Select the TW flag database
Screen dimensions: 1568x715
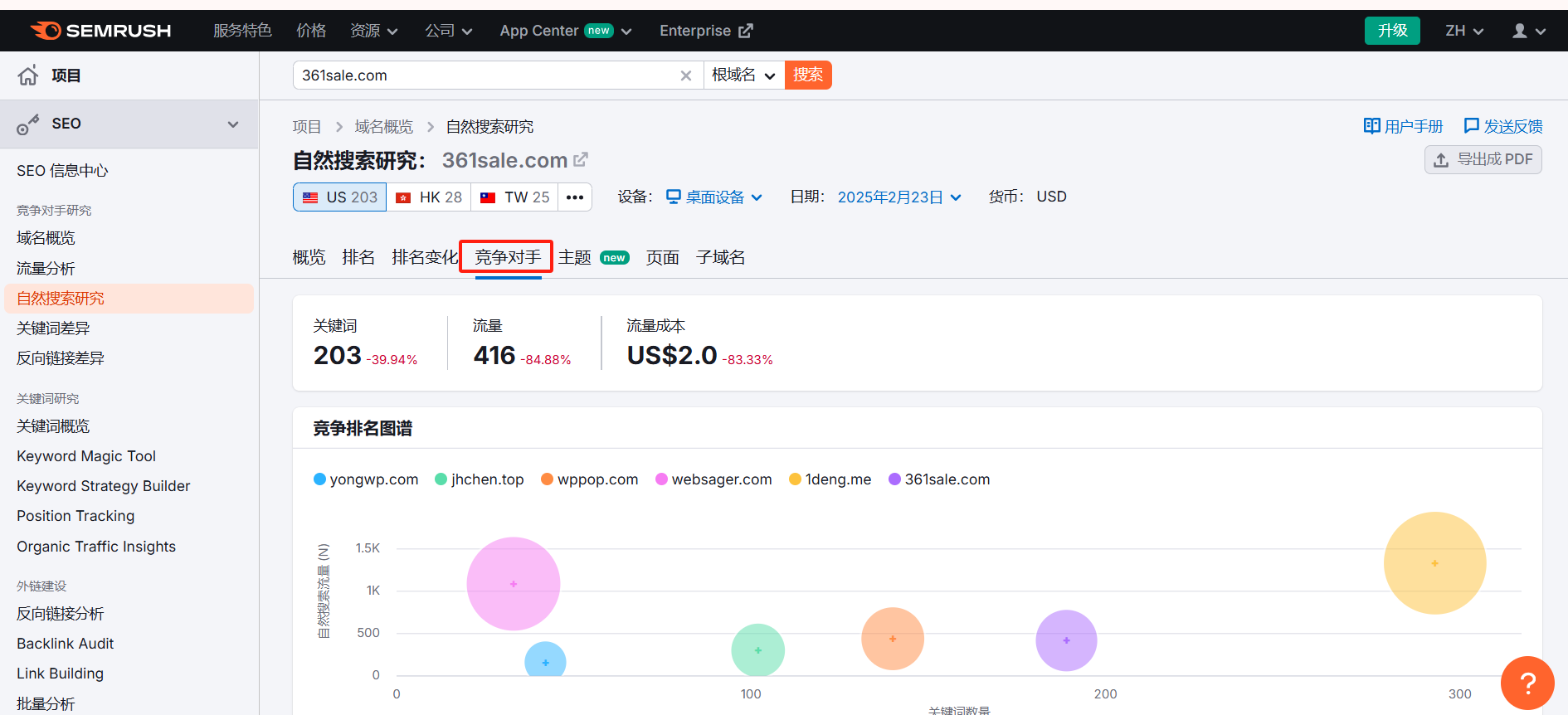point(514,197)
